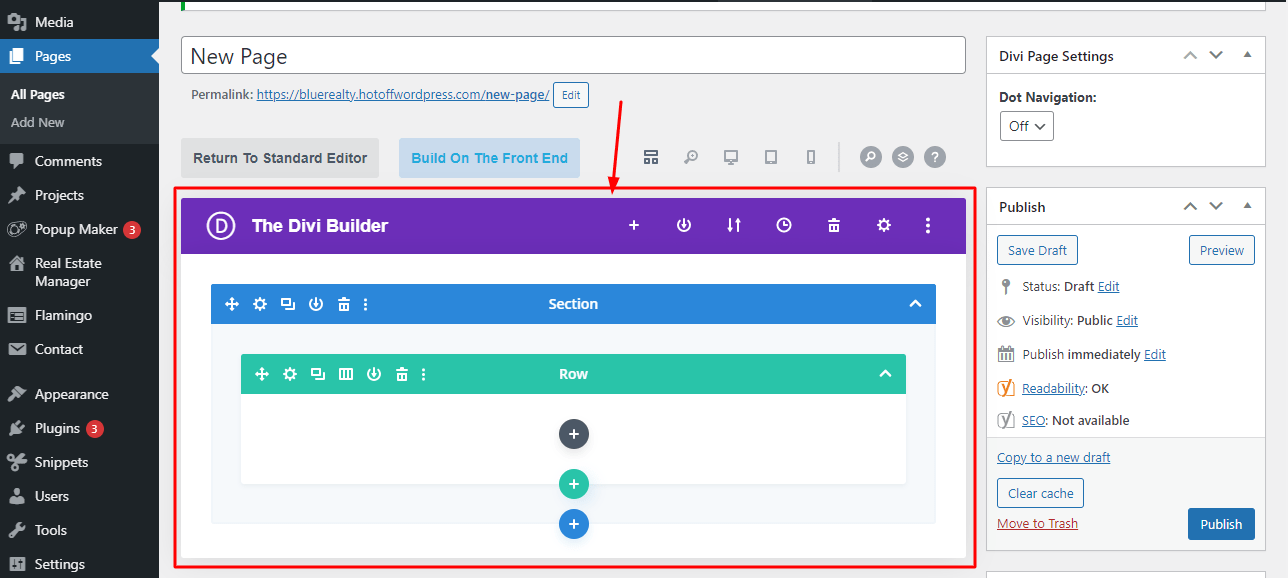Viewport: 1288px width, 578px height.
Task: Open editing history clock icon
Action: click(x=784, y=225)
